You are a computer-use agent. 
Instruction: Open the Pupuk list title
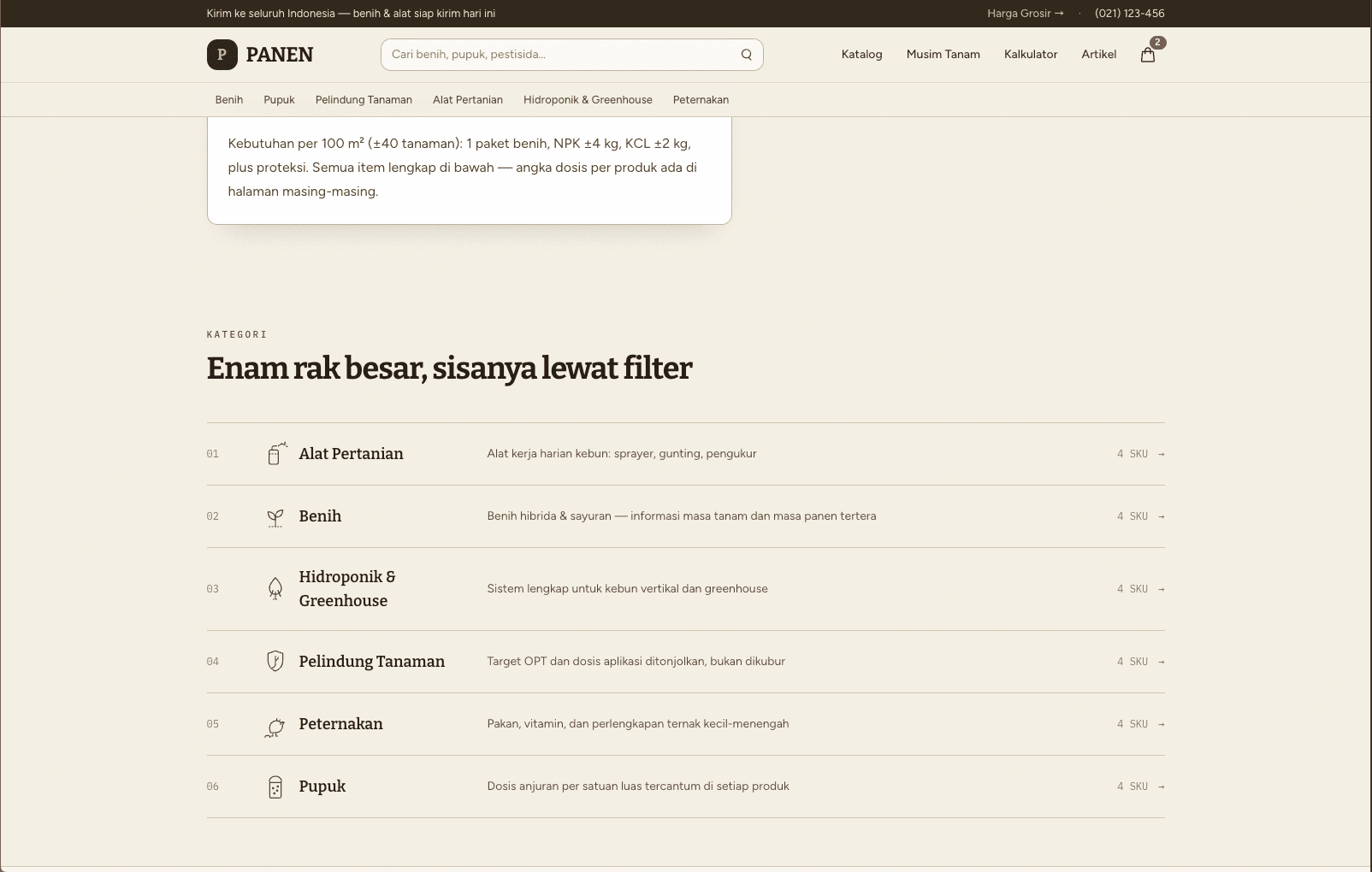click(322, 787)
